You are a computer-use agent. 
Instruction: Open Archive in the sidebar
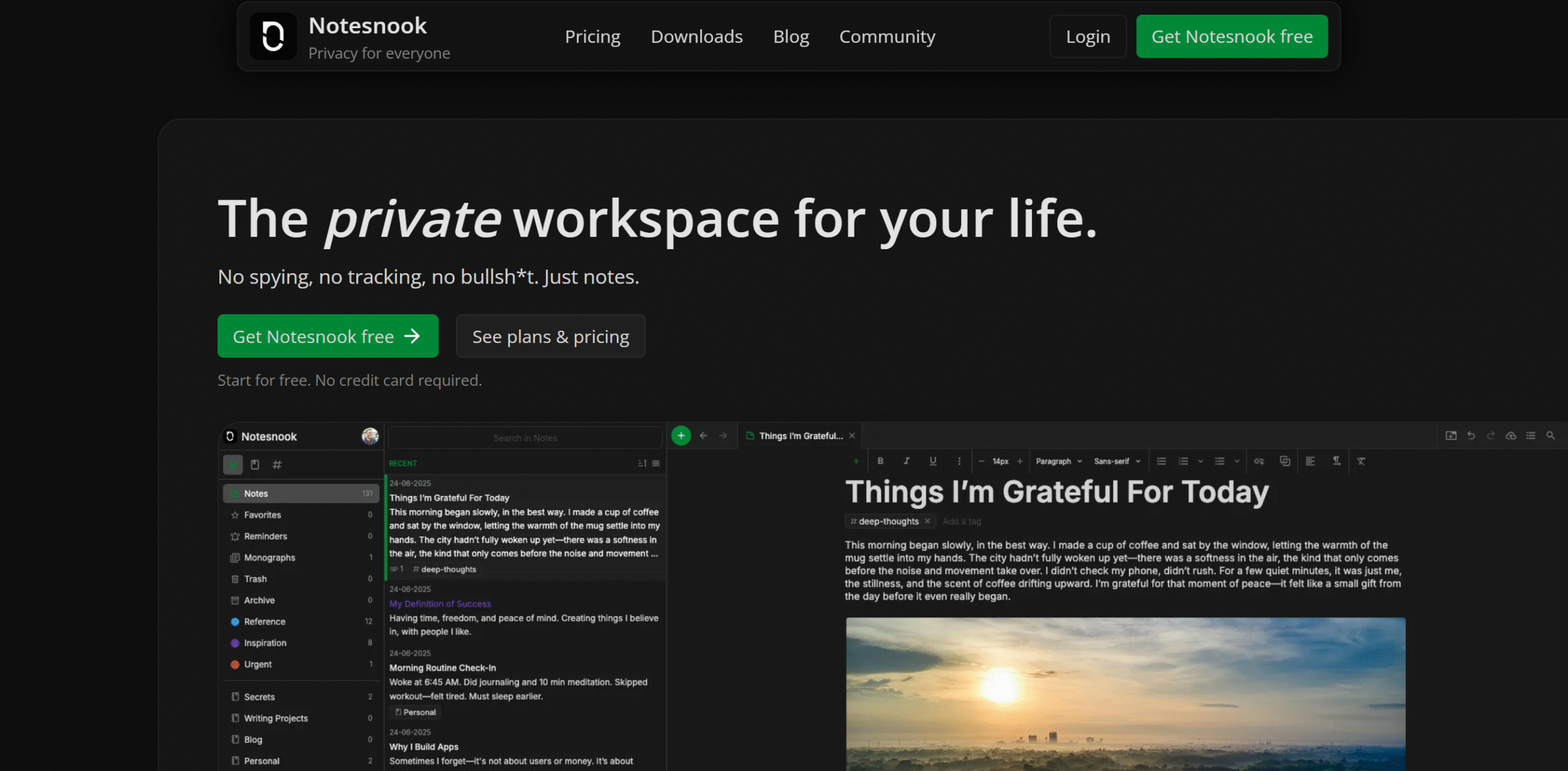coord(301,601)
